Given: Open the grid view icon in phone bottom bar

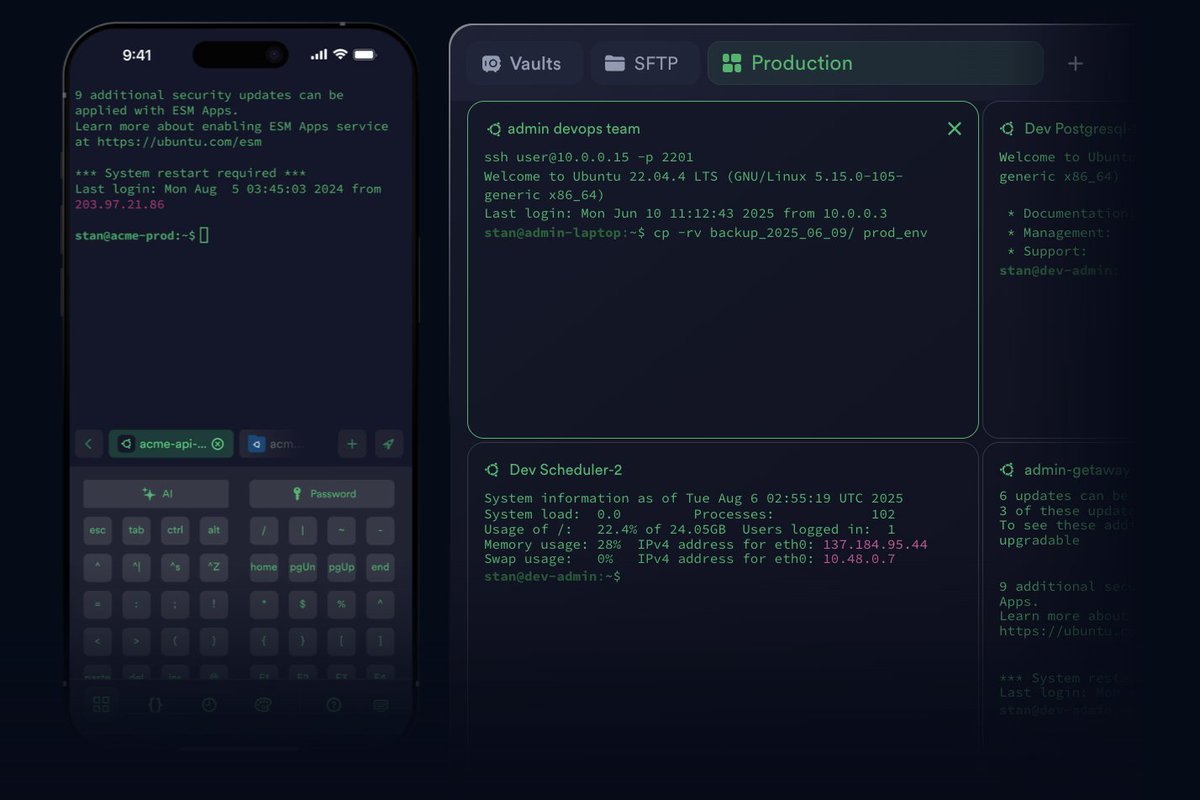Looking at the screenshot, I should point(101,705).
